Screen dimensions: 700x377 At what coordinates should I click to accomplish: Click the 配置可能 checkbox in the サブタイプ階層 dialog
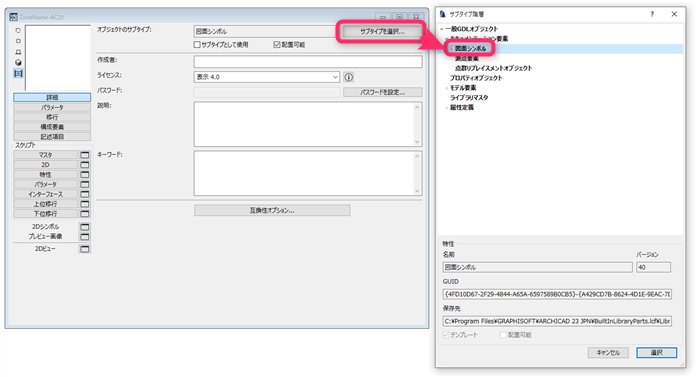pos(503,335)
